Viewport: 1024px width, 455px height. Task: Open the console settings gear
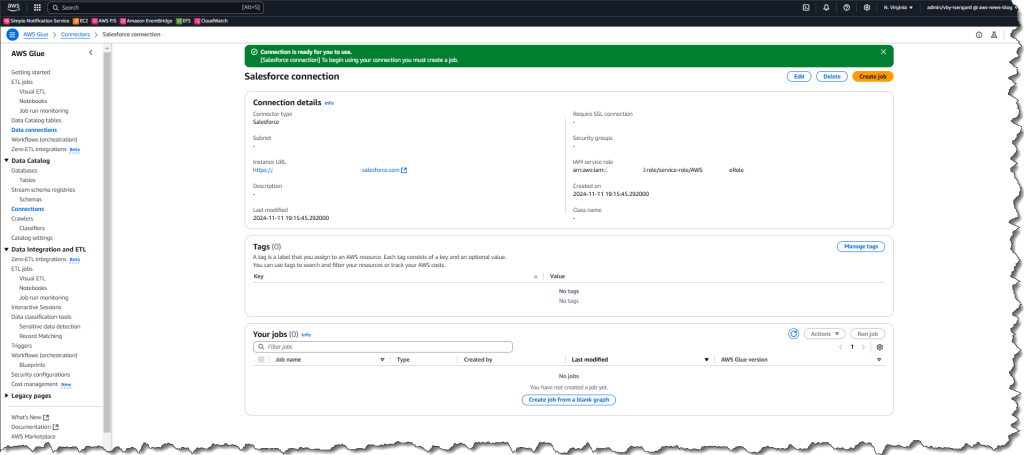[867, 7]
